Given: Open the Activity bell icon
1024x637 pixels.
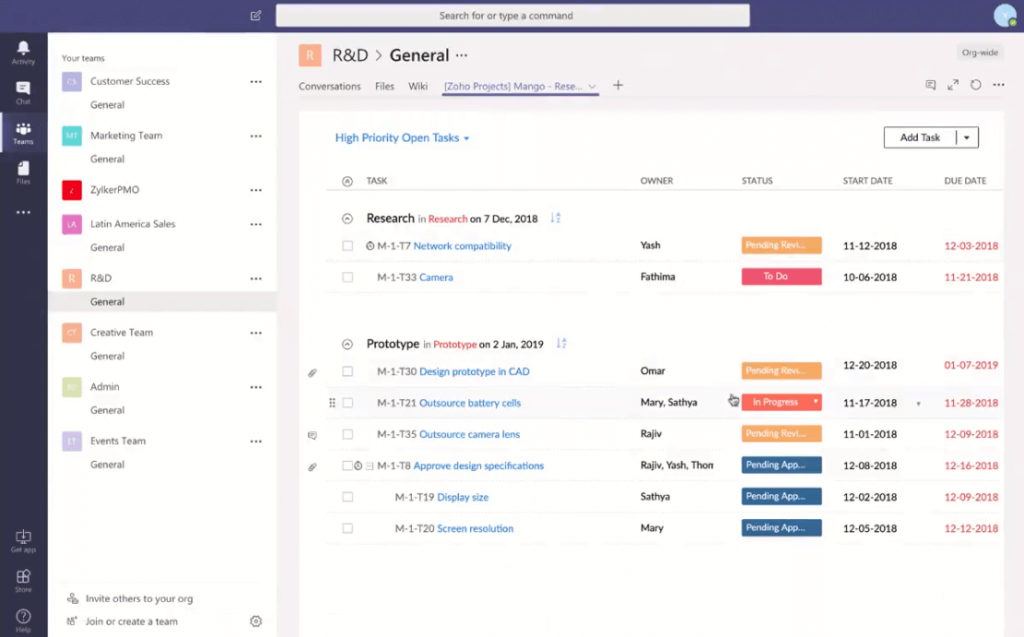Looking at the screenshot, I should click(x=23, y=52).
